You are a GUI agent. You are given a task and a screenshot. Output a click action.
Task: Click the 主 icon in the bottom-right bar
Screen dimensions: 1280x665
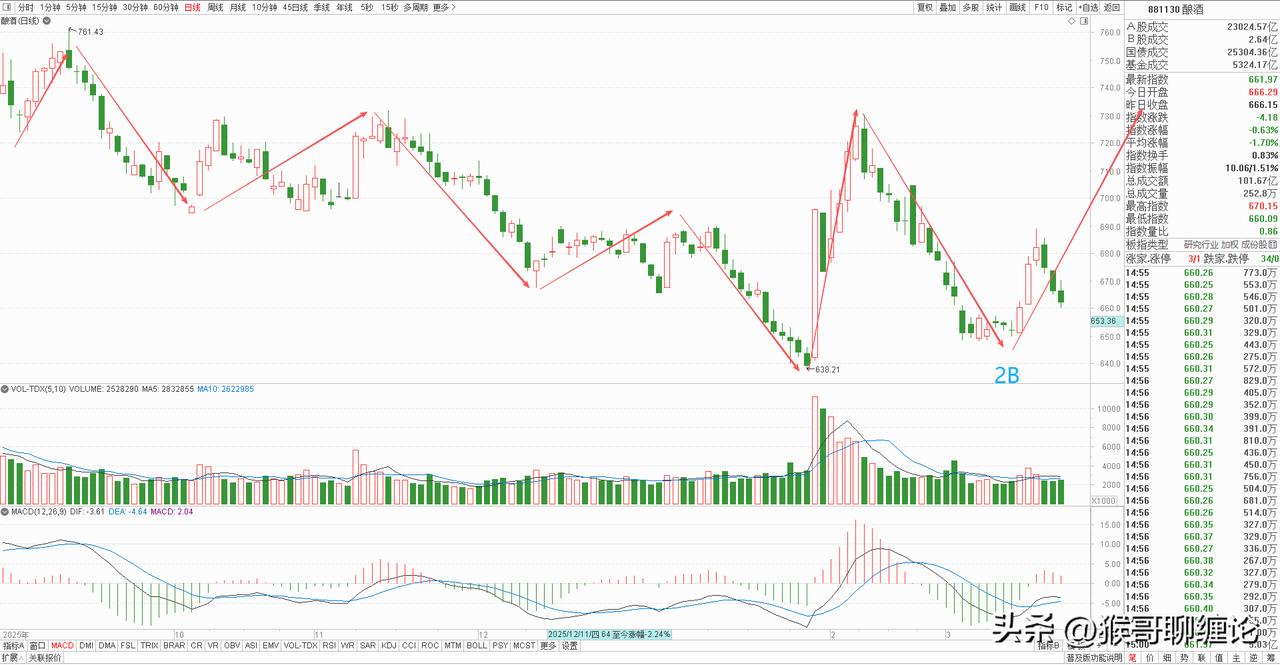pyautogui.click(x=1237, y=658)
